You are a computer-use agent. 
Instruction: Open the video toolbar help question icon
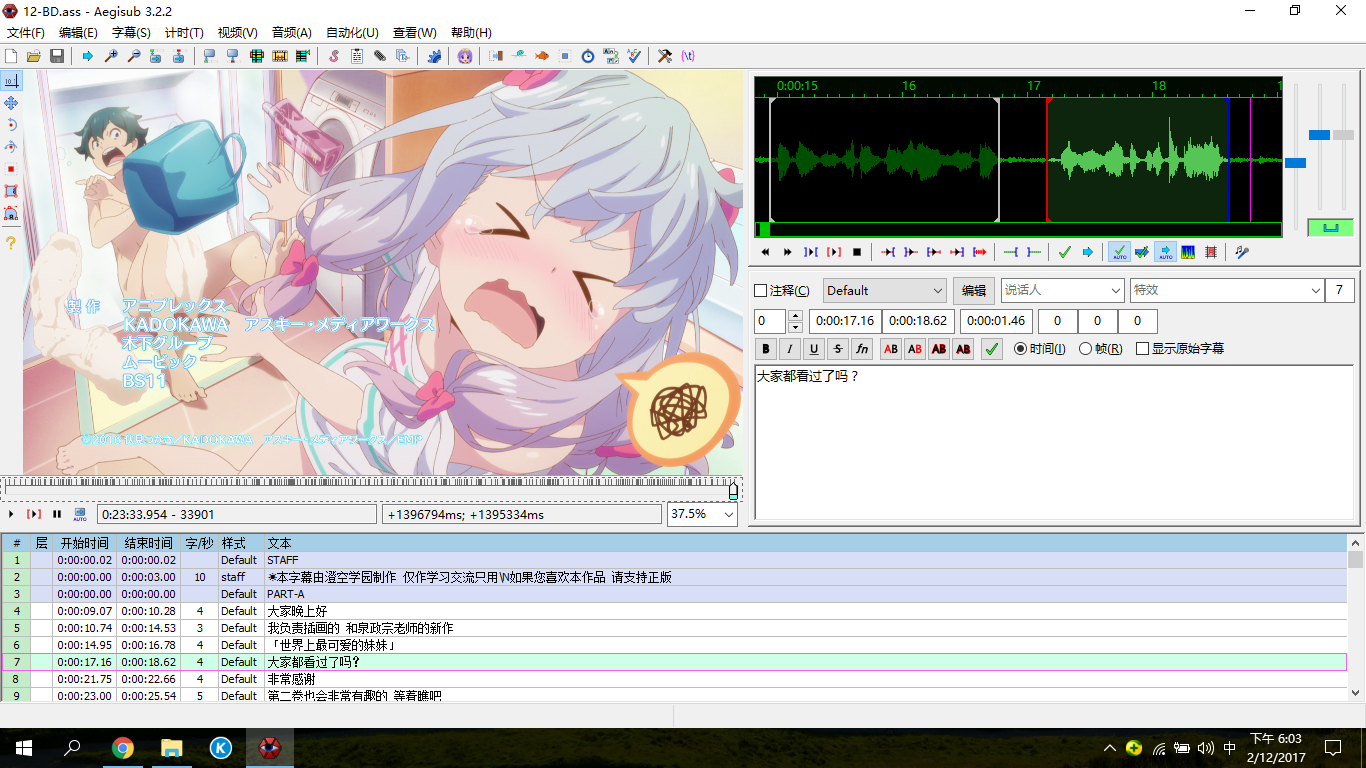11,242
